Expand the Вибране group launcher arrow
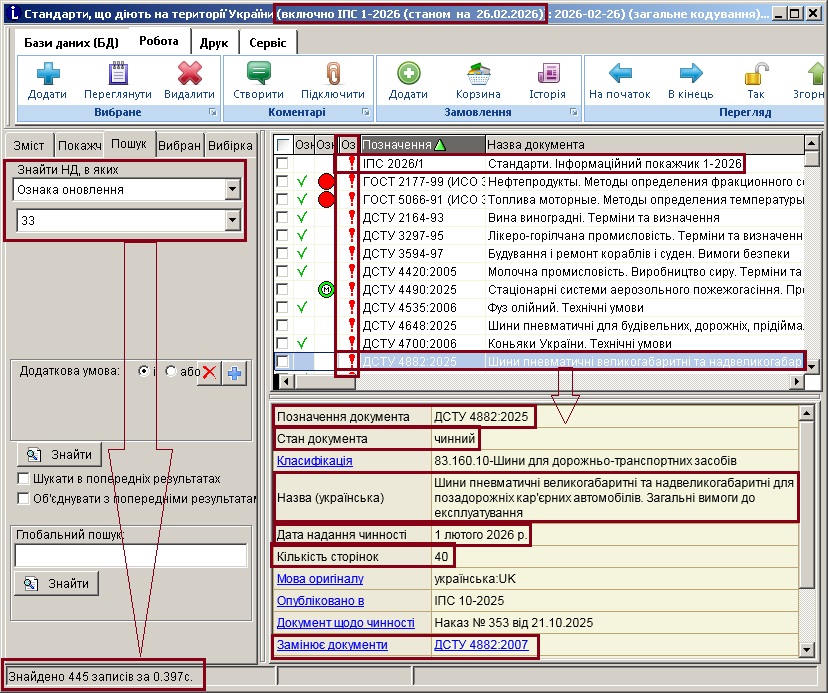This screenshot has height=693, width=828. click(211, 113)
